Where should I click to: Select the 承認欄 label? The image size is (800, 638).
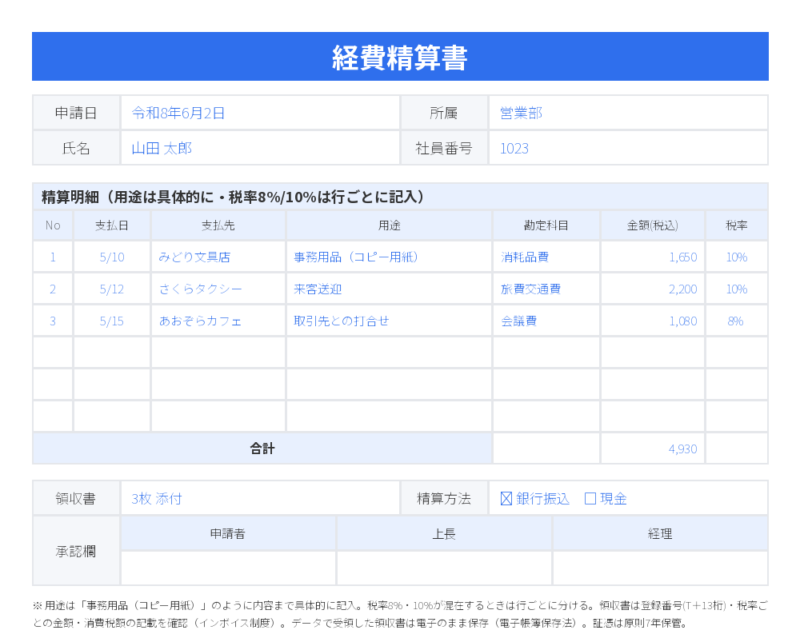pos(76,551)
